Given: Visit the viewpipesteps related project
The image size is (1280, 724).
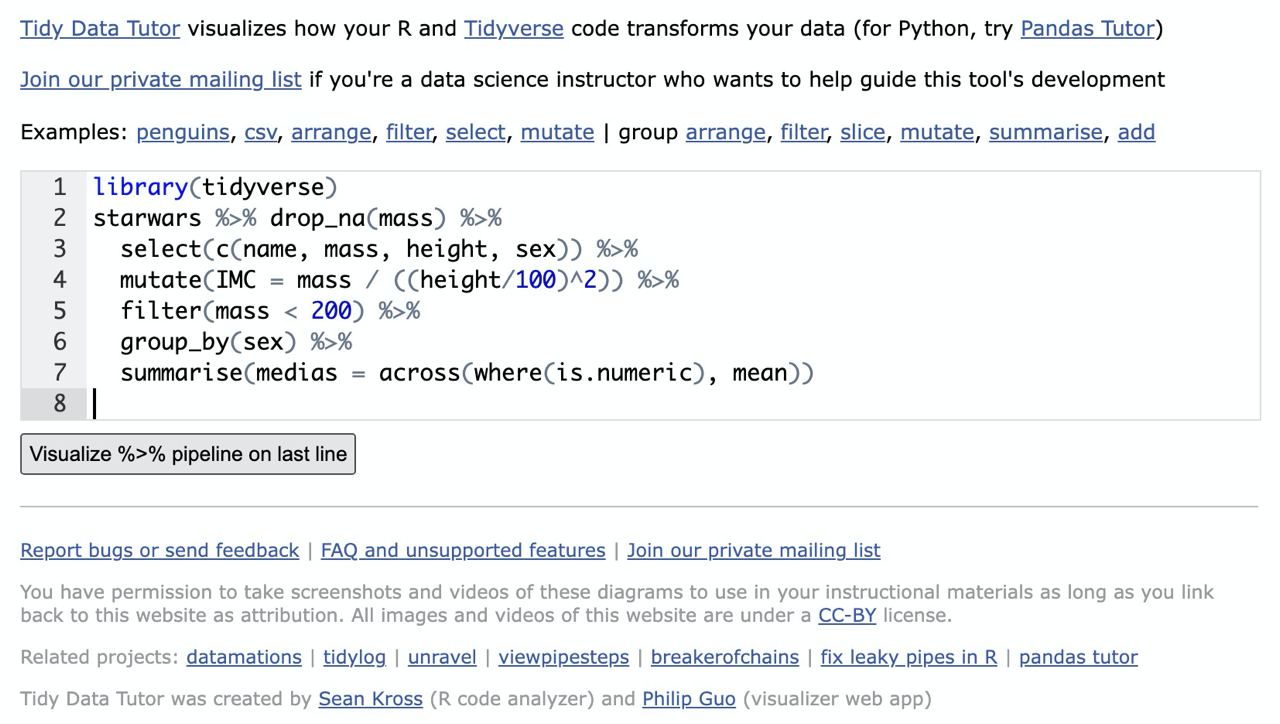Looking at the screenshot, I should point(564,657).
